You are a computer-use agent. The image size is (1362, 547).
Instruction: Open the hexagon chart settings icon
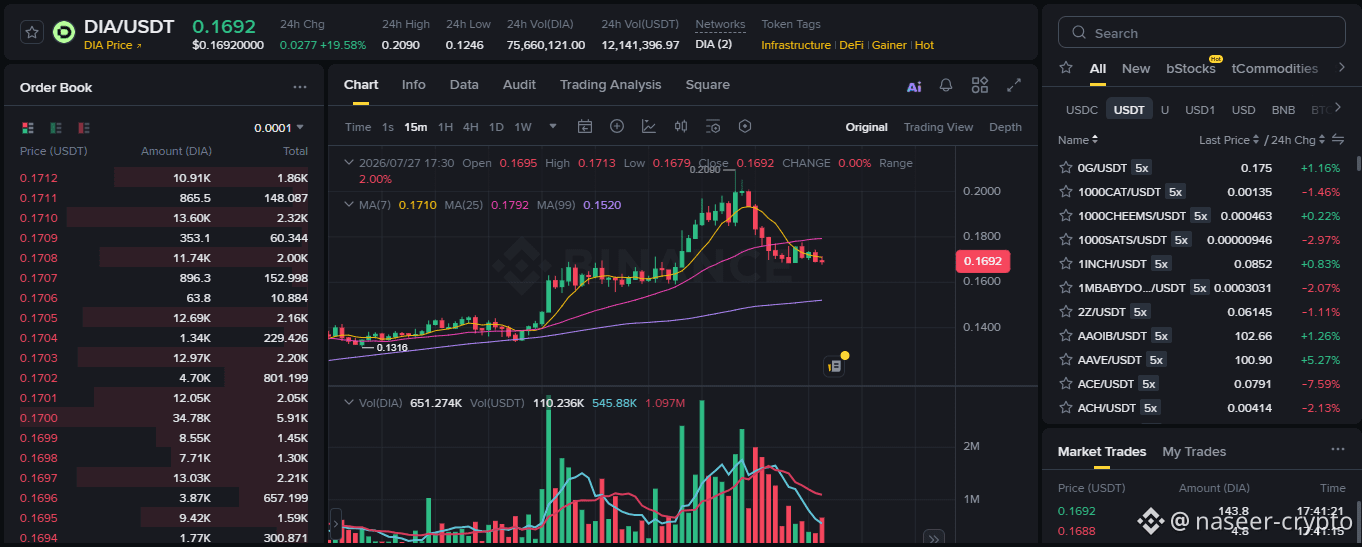[745, 127]
